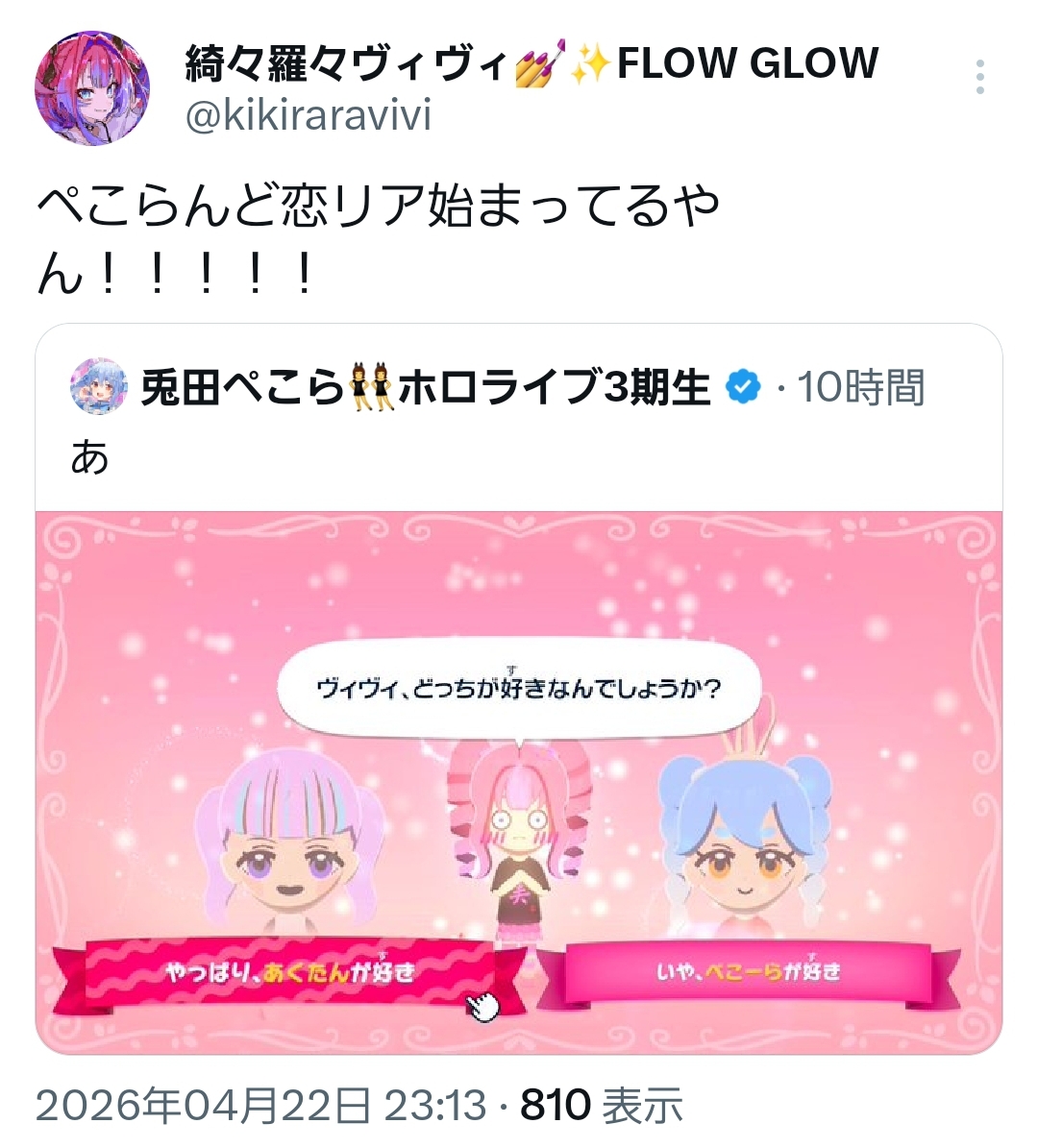This screenshot has width=1038, height=1148.
Task: Tap the author's round profile avatar
Action: 92,87
